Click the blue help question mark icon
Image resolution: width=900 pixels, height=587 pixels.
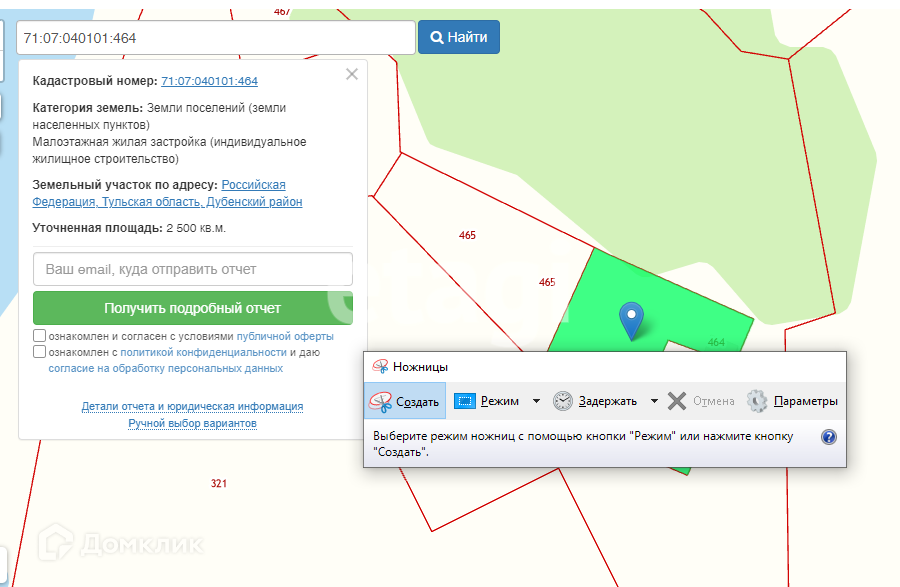tap(829, 437)
